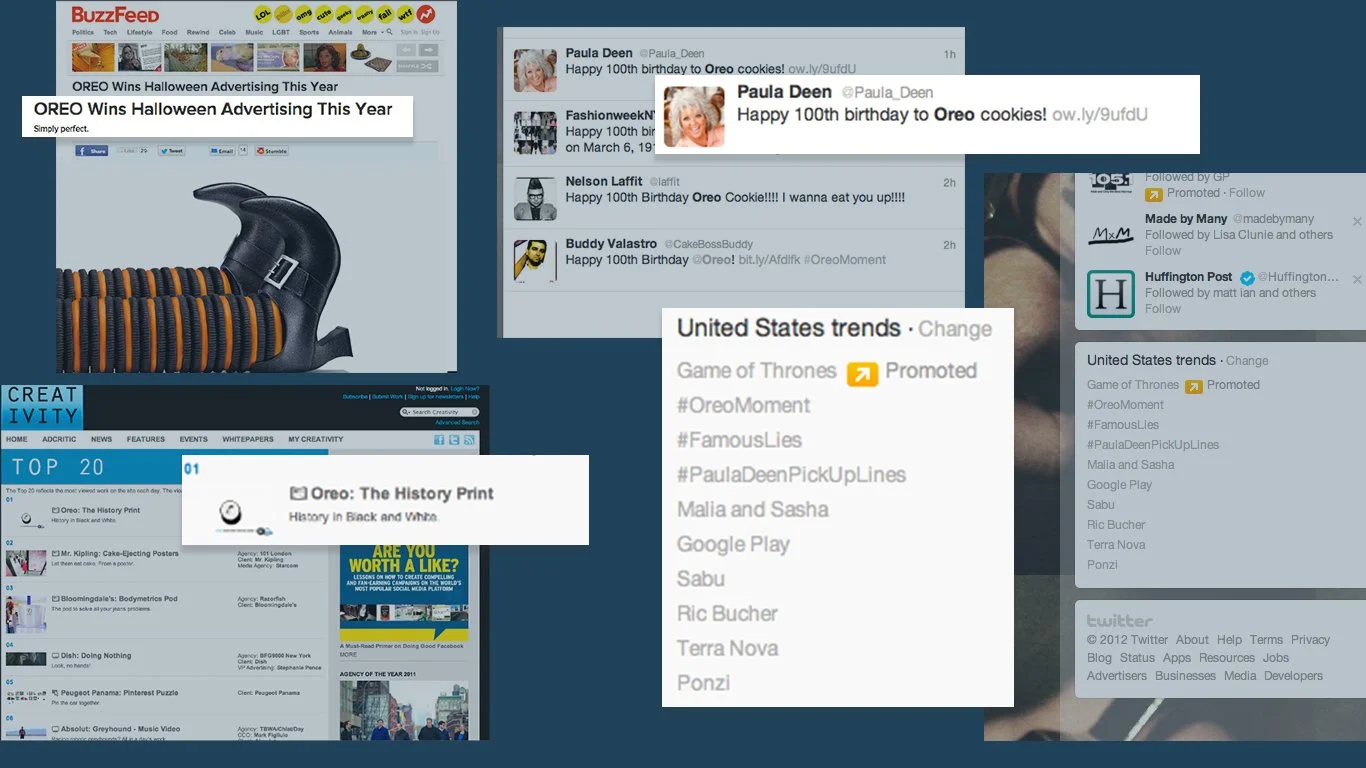Click the BuzzFeed shuffle button
Screen dimensions: 1366x768
coord(417,66)
